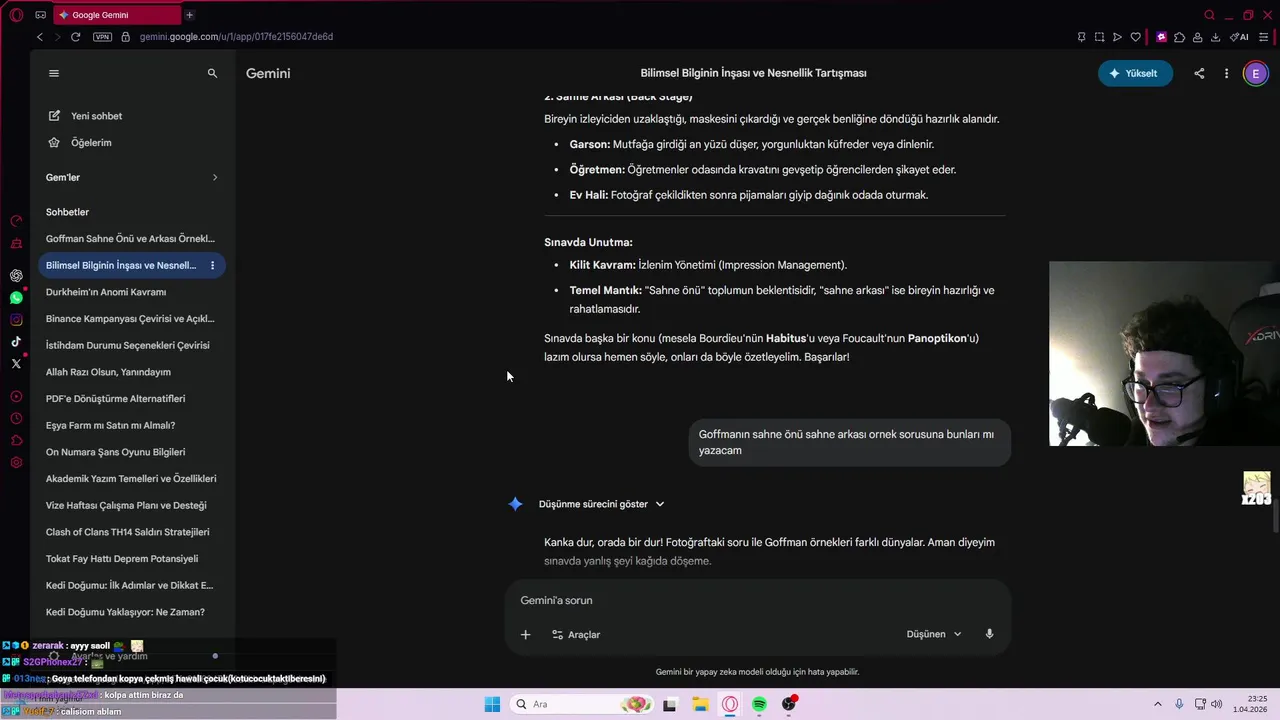The image size is (1280, 720).
Task: Open TikTok in Opera sidebar
Action: pos(16,342)
